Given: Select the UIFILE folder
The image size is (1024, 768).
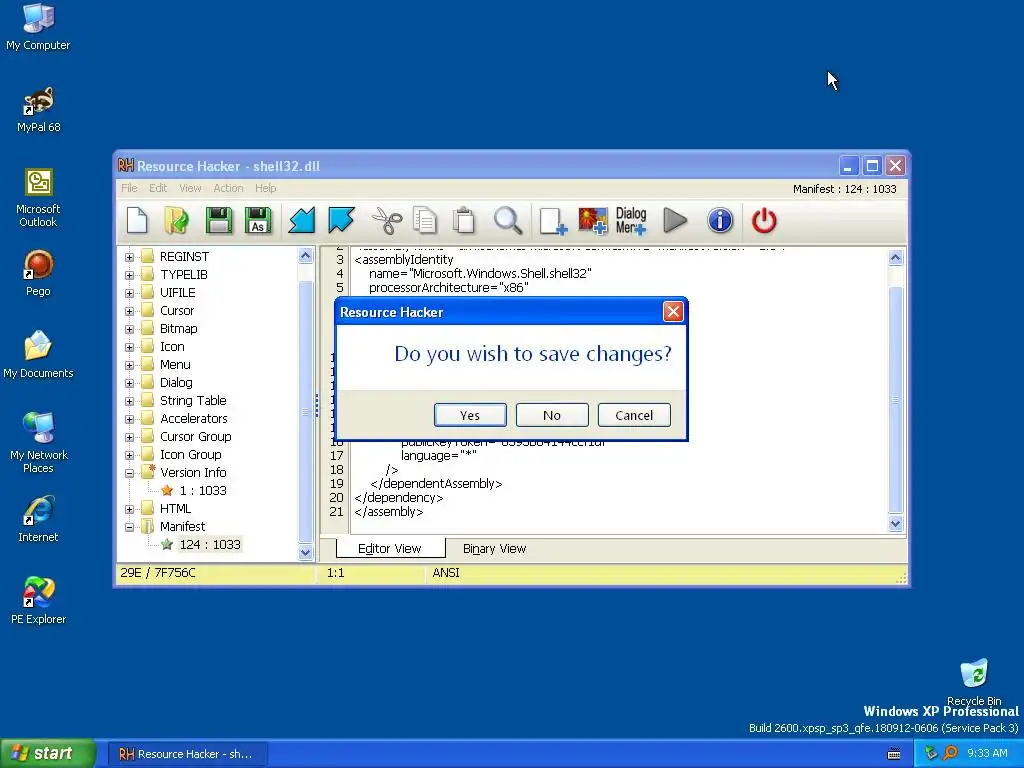Looking at the screenshot, I should [177, 293].
